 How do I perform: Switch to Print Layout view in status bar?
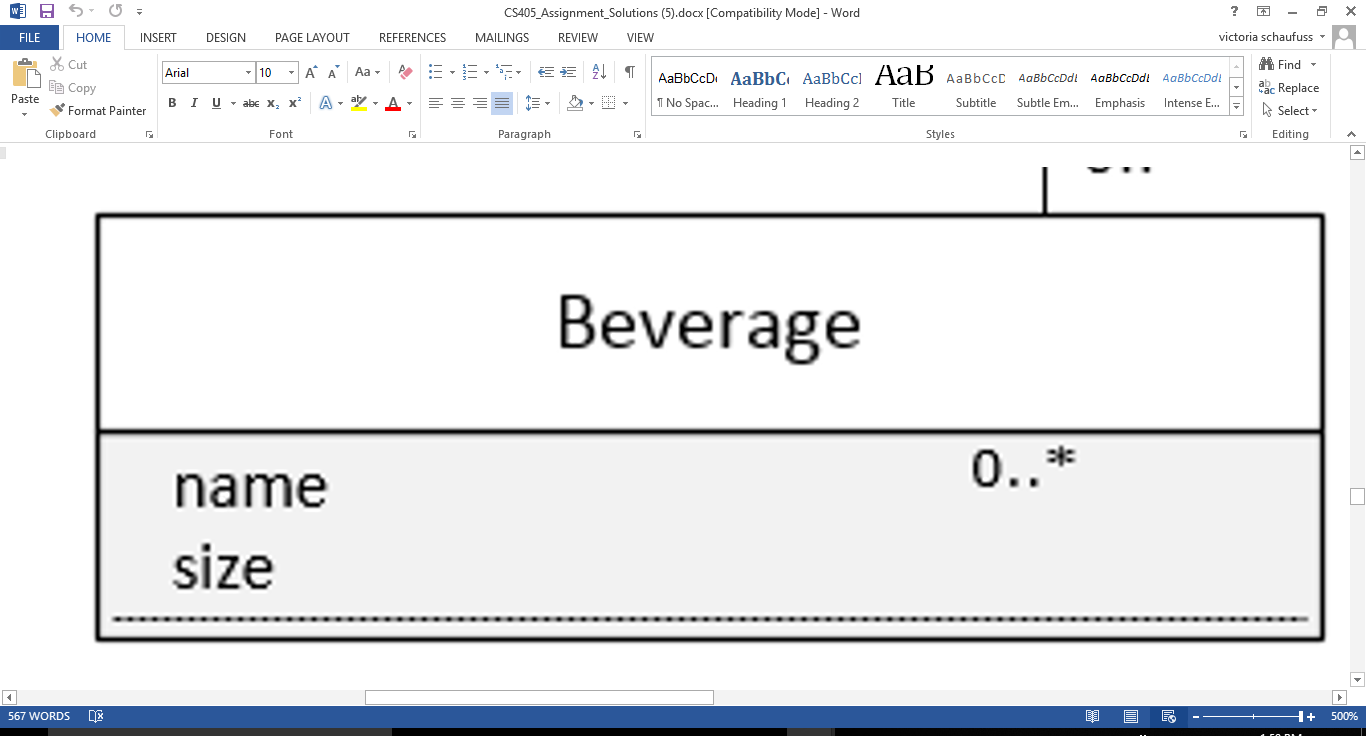pos(1131,717)
